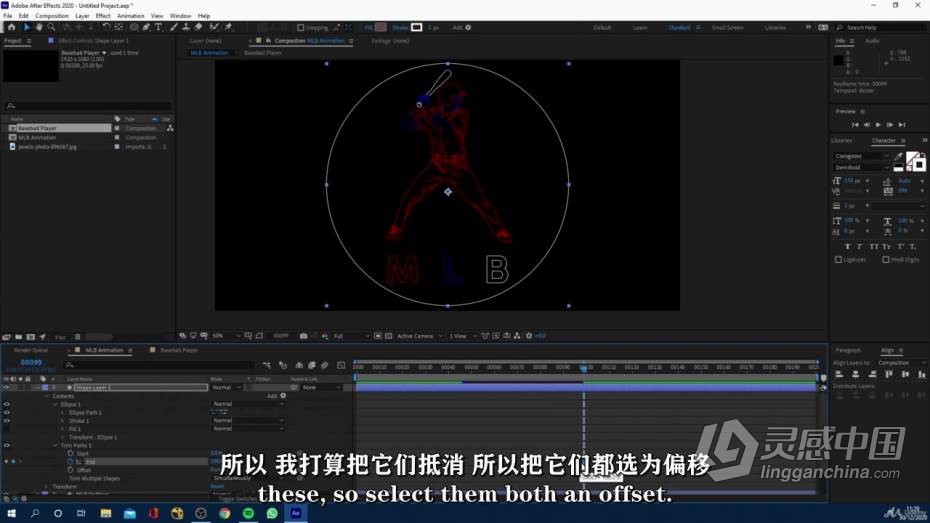Open the composition flowchart icon in timeline

266,365
